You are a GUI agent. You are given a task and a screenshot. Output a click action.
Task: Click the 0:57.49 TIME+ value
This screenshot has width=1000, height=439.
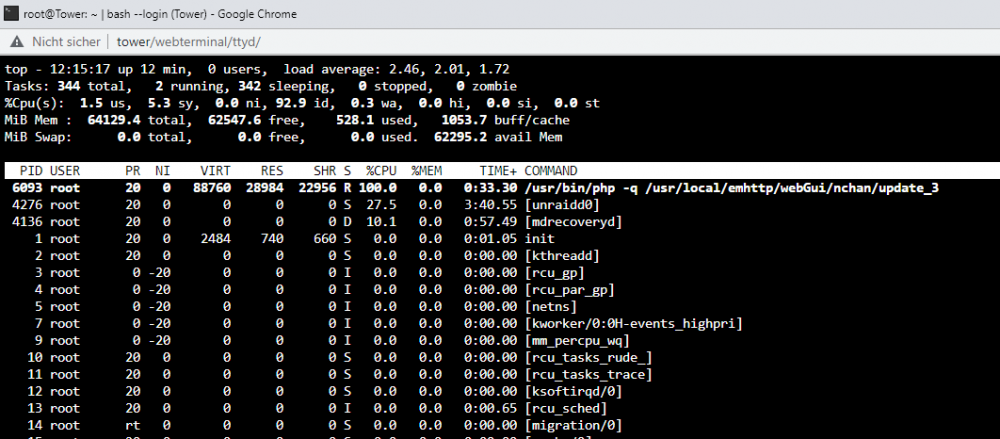click(491, 221)
